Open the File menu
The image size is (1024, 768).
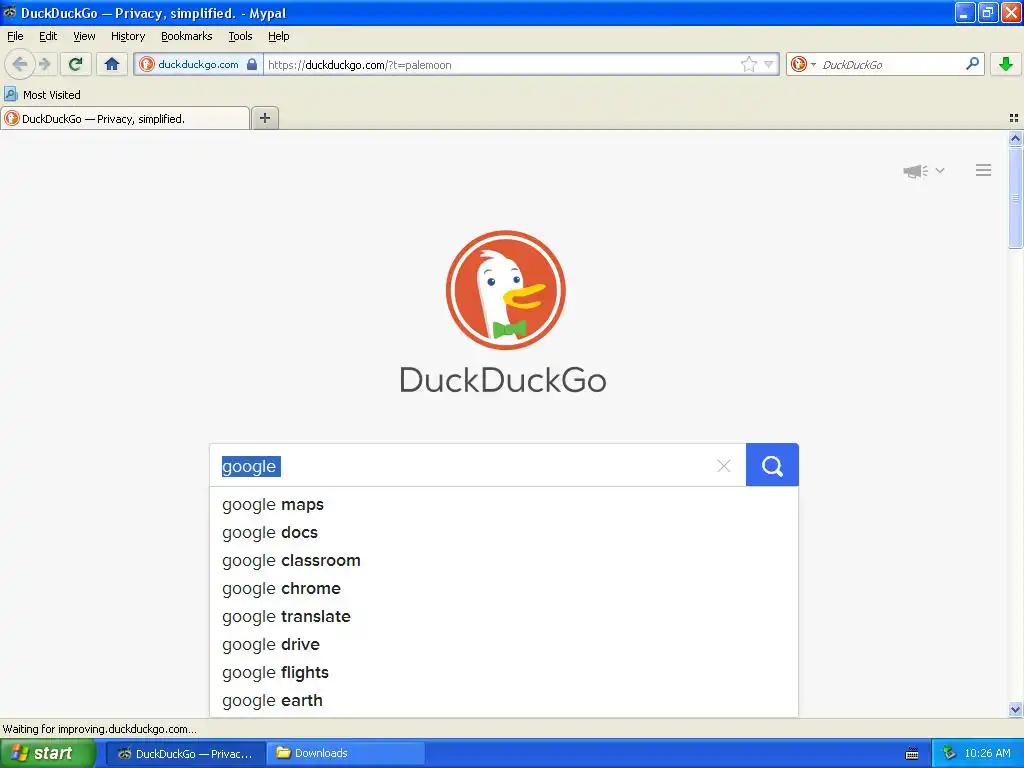15,36
